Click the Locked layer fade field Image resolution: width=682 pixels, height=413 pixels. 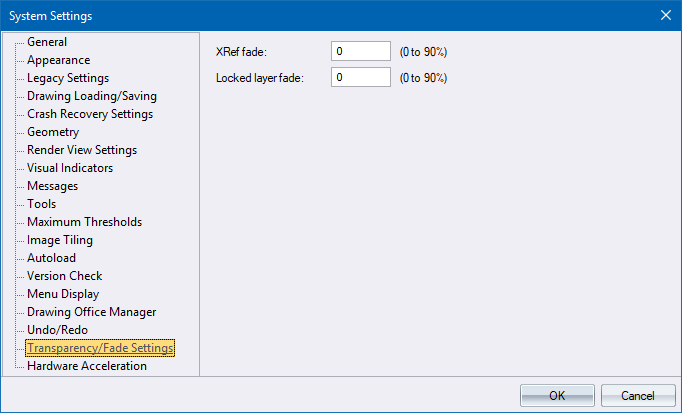361,77
